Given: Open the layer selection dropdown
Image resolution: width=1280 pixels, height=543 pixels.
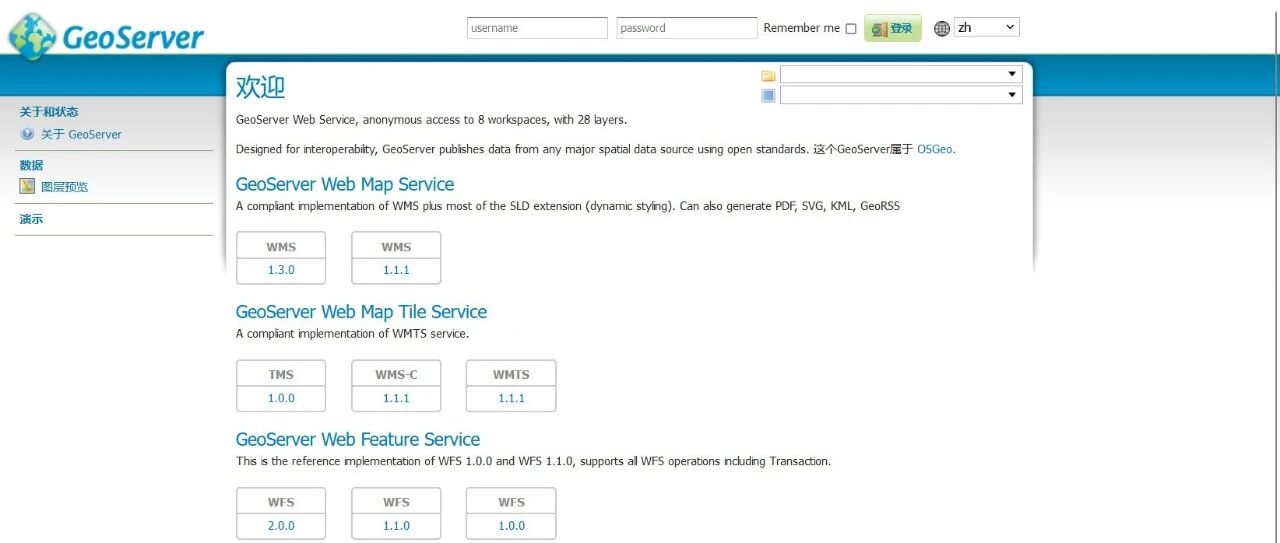Looking at the screenshot, I should 901,95.
